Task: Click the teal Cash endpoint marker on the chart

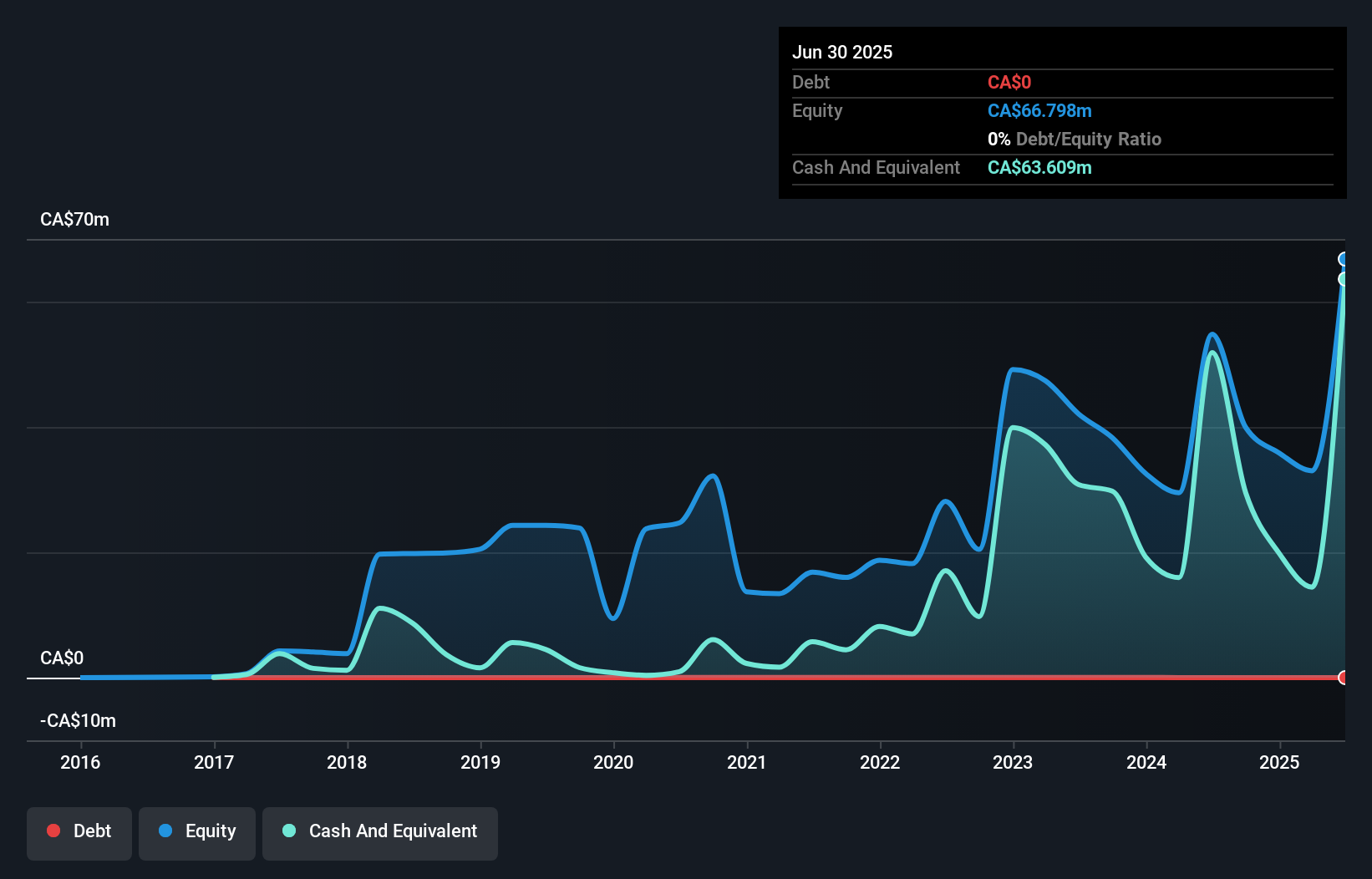Action: 1344,279
